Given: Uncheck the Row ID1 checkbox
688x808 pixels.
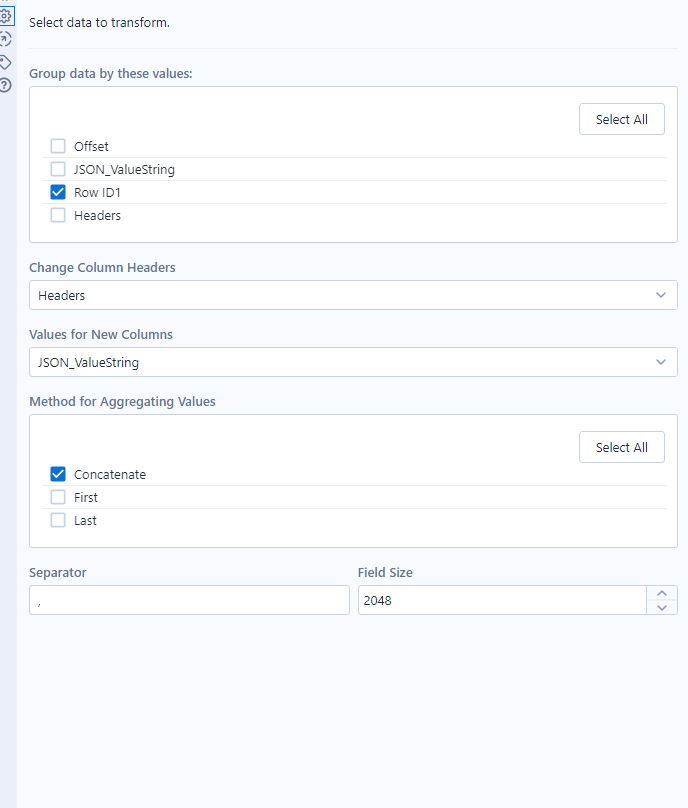Looking at the screenshot, I should [58, 192].
